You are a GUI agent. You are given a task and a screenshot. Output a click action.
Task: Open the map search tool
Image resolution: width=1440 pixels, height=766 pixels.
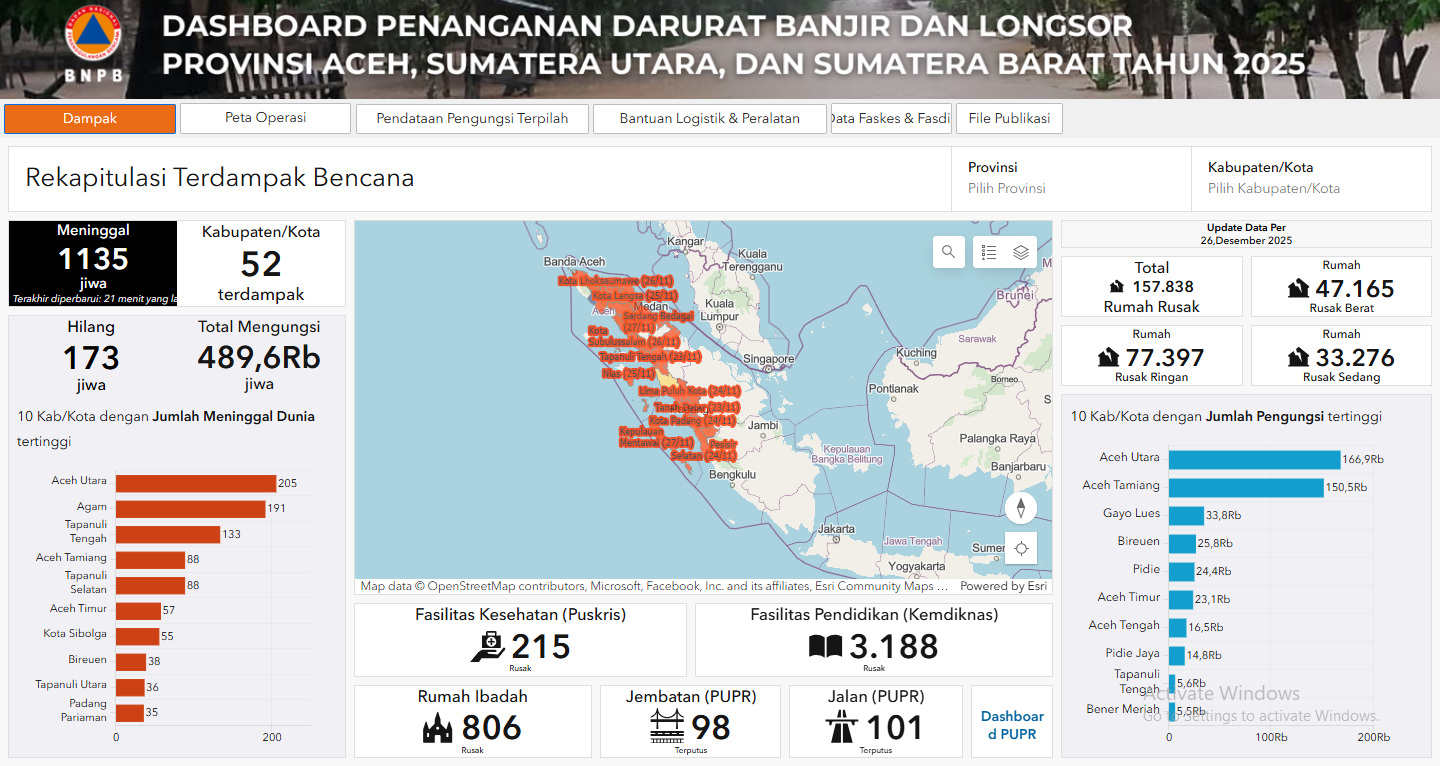[948, 252]
